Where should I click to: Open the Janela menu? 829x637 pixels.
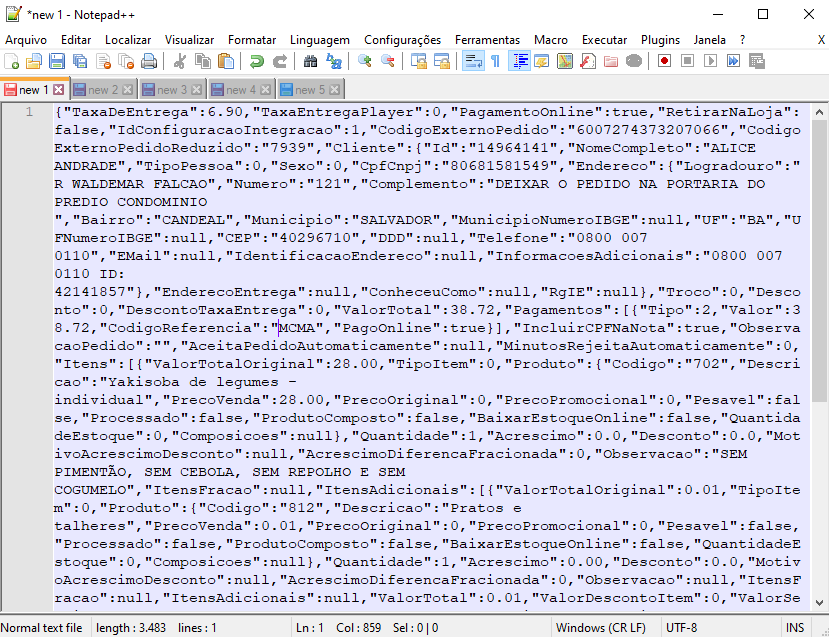(710, 40)
